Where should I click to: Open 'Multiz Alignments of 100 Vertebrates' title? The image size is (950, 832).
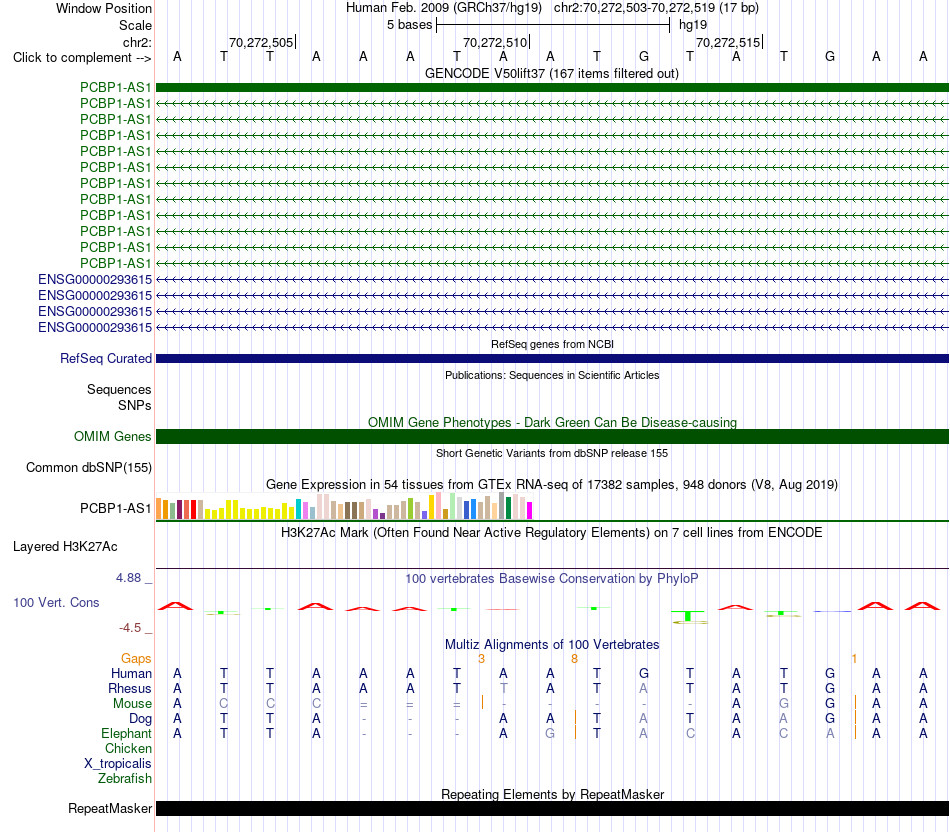pyautogui.click(x=552, y=644)
